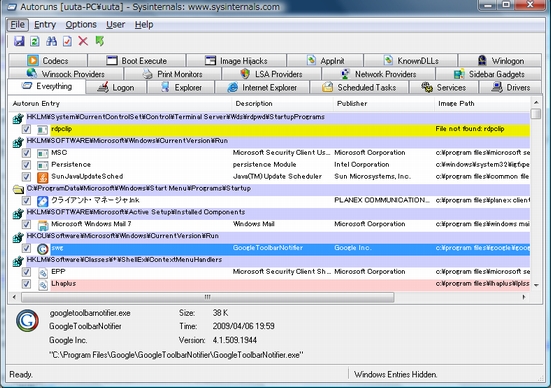Switch to LSA Providers tab
The image size is (551, 388).
pos(271,74)
